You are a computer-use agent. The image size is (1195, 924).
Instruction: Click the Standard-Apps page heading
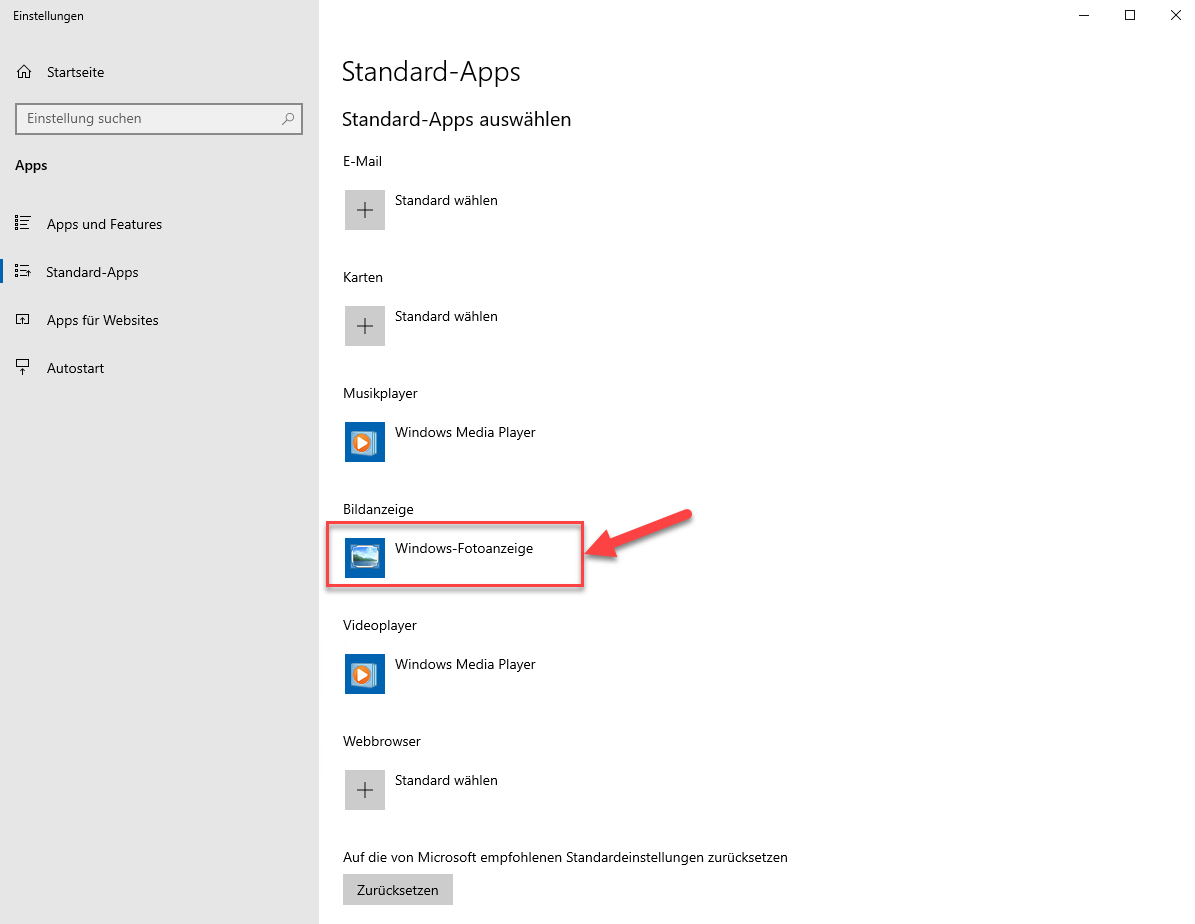click(431, 72)
